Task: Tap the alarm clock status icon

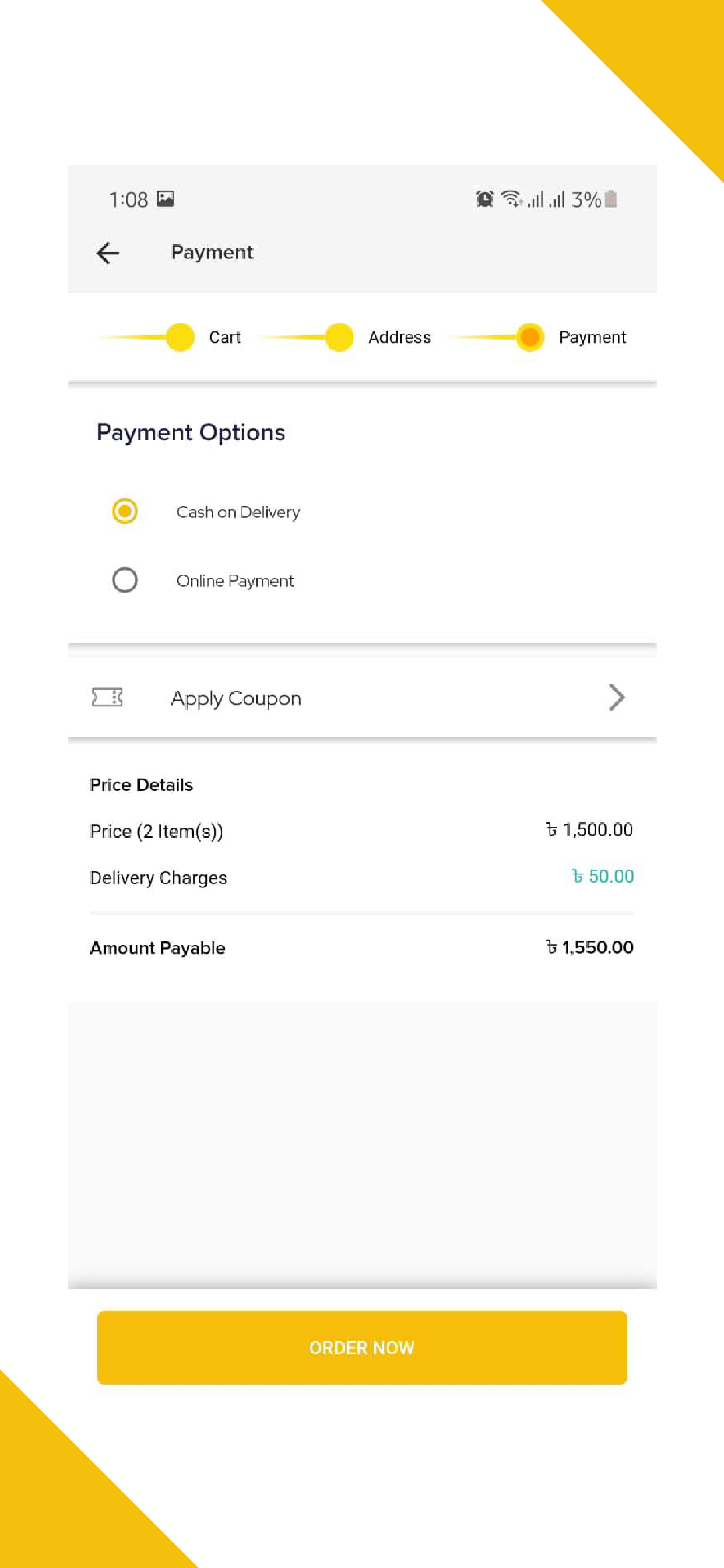Action: (484, 199)
